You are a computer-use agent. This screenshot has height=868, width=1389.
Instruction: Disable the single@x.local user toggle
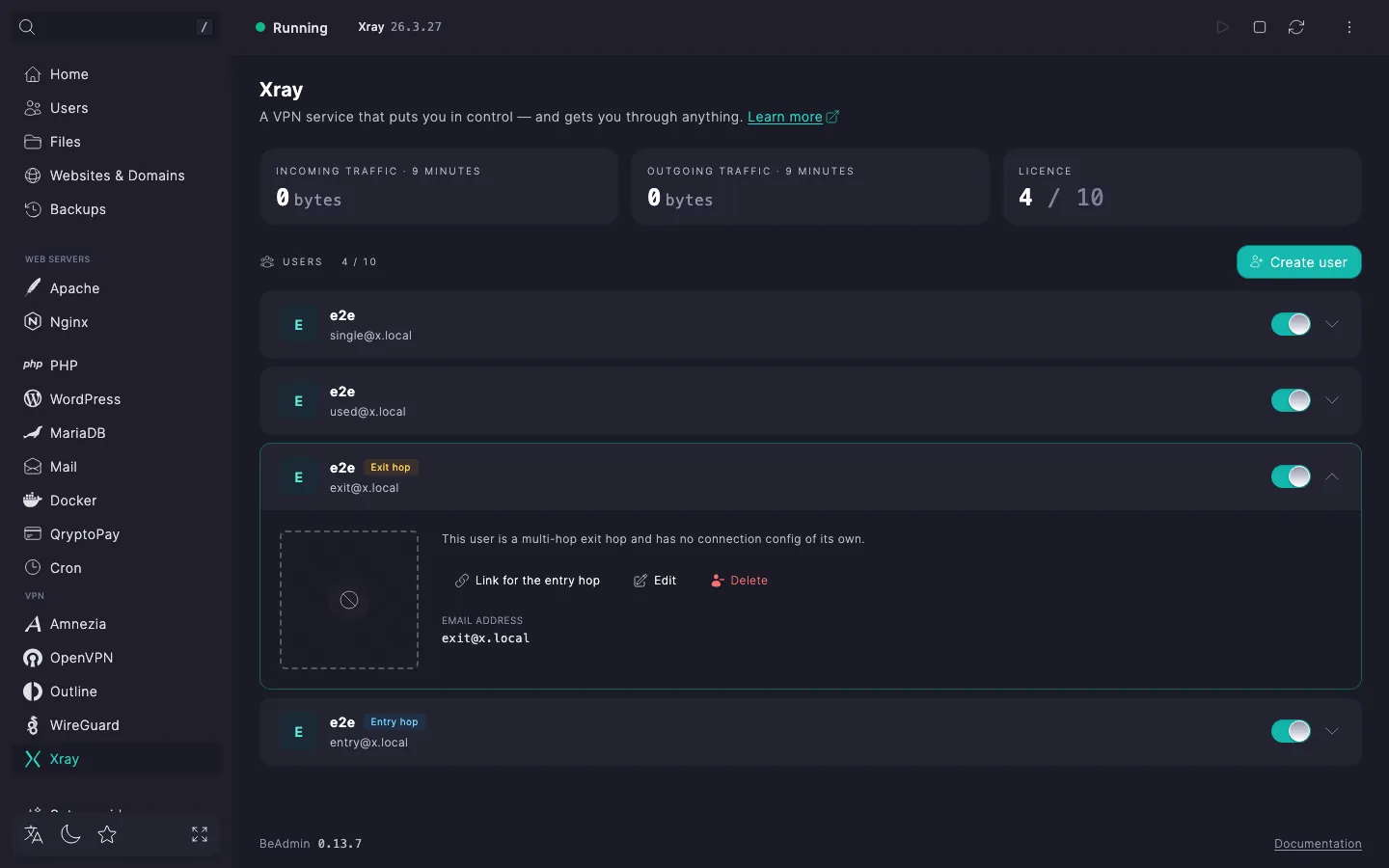click(1291, 324)
